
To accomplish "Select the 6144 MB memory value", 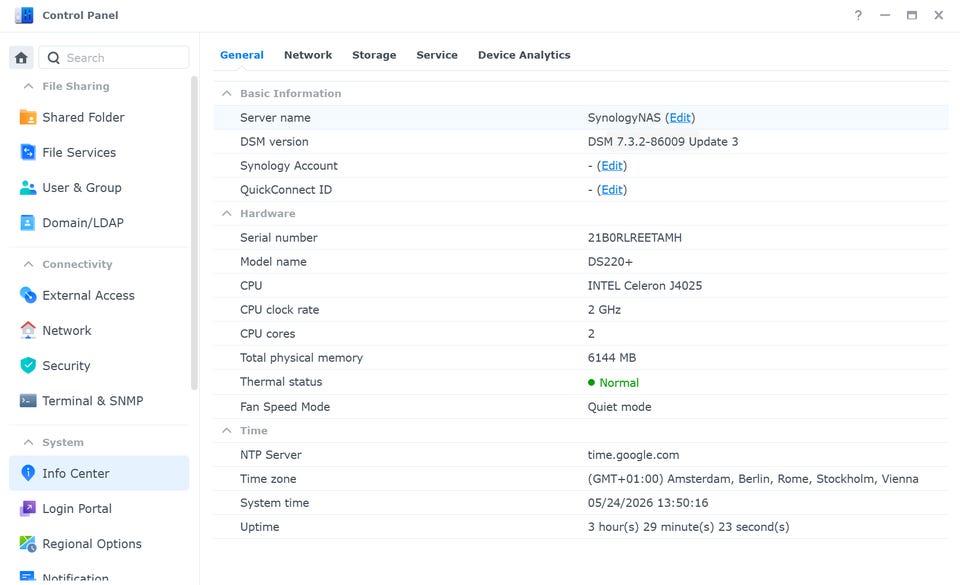I will (612, 358).
